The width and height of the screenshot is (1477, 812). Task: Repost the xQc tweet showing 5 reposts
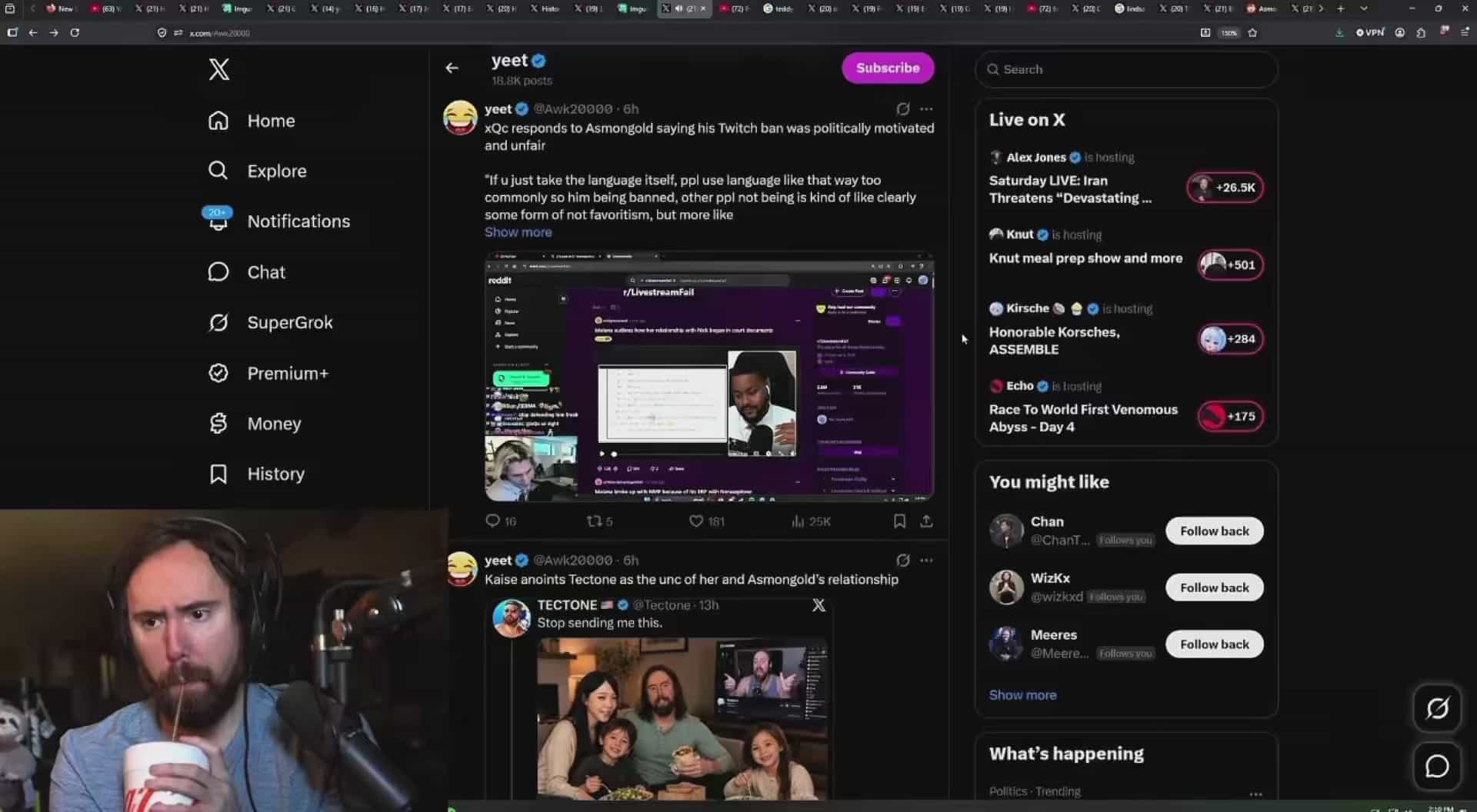click(x=599, y=521)
